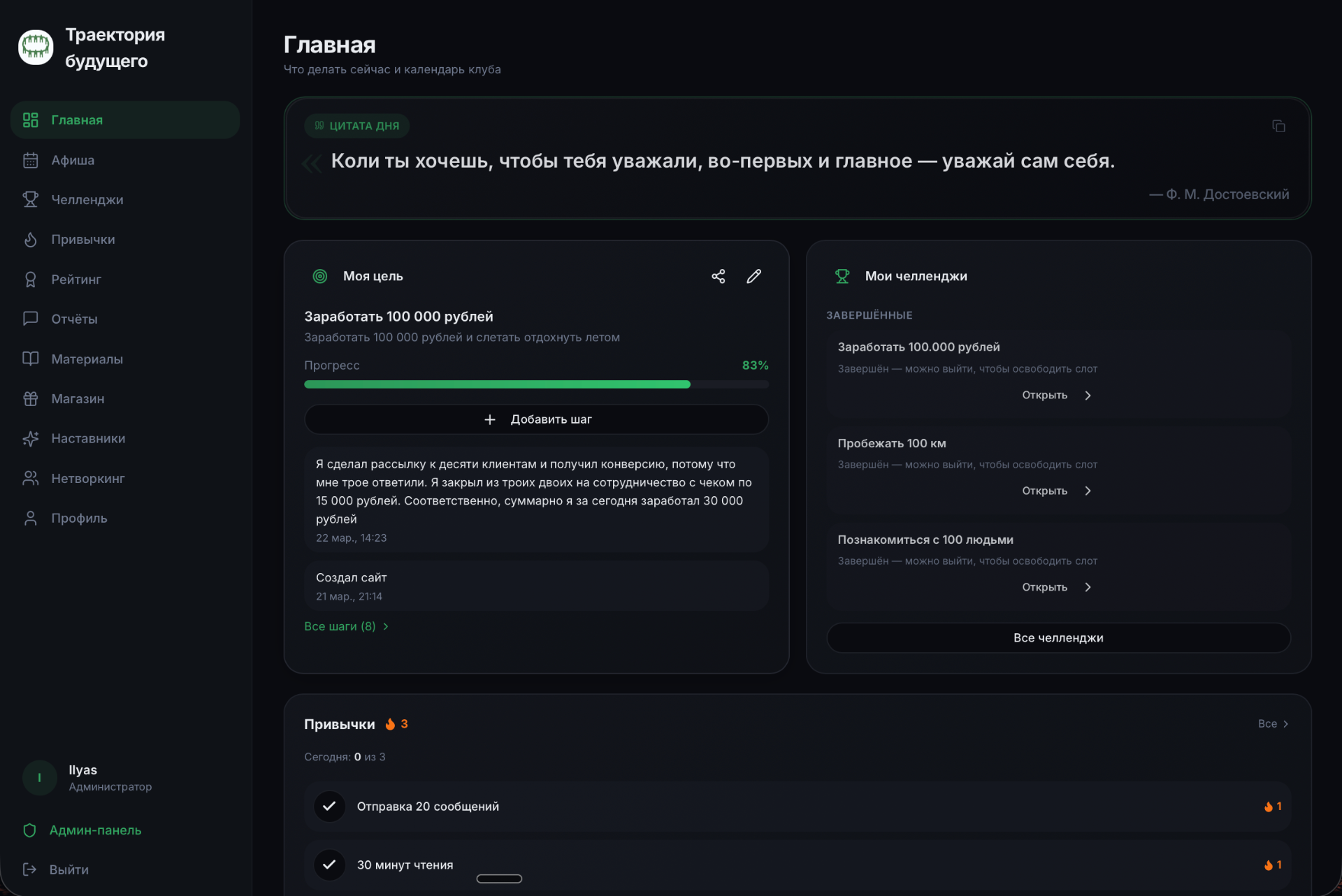Viewport: 1342px width, 896px height.
Task: Open the Познакомиться с 100 людьми challenge
Action: [1058, 587]
